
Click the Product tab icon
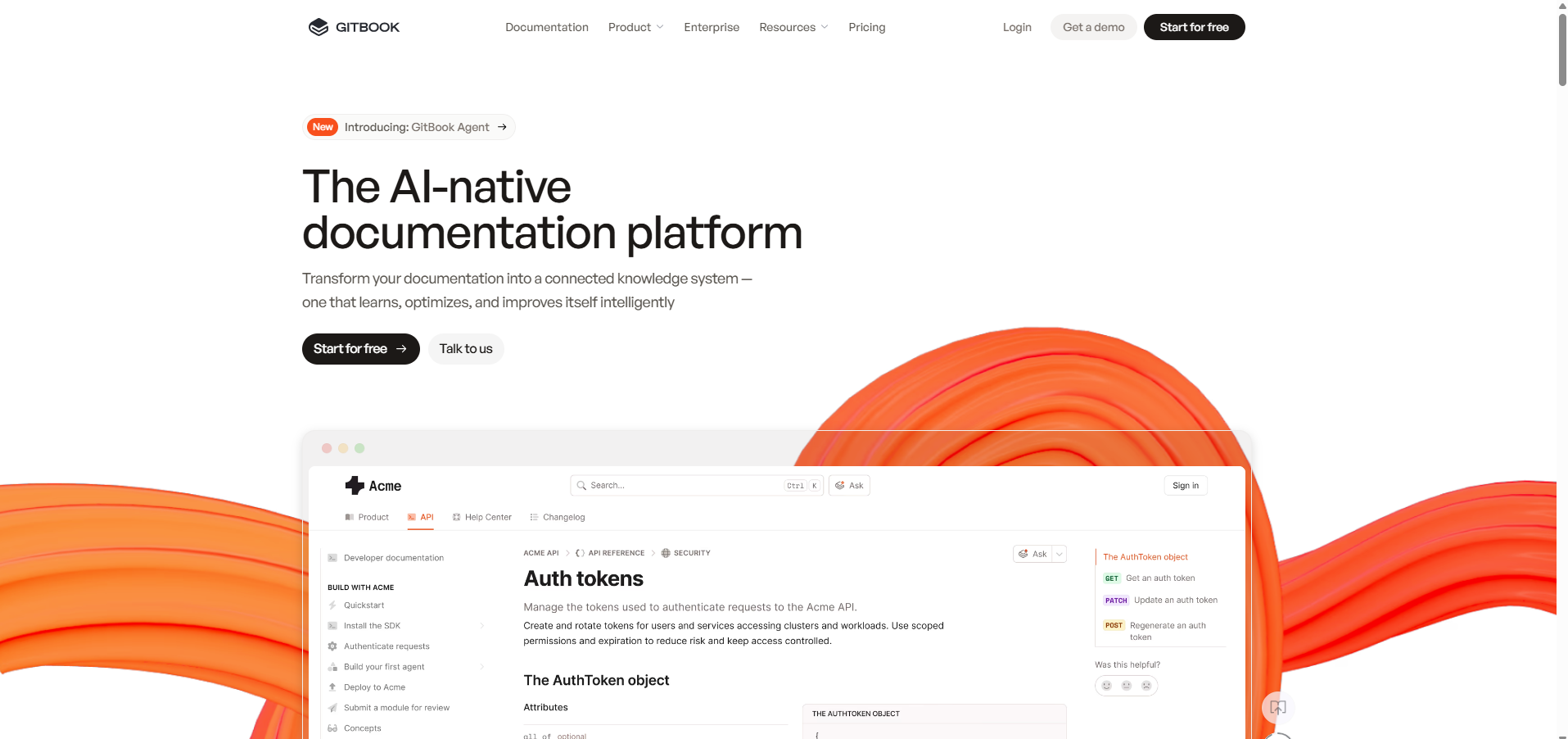click(350, 517)
